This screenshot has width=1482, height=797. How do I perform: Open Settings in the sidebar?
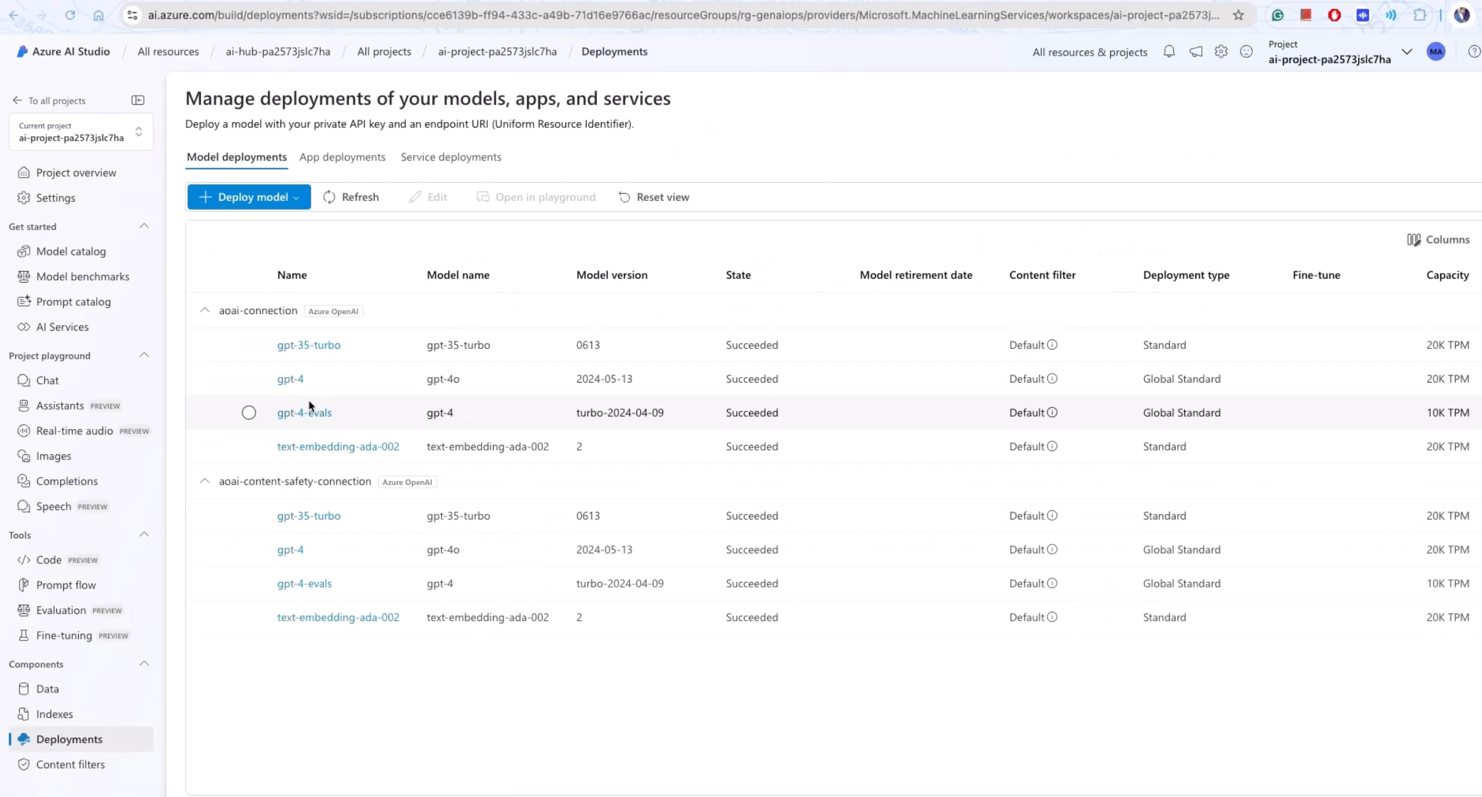tap(56, 198)
